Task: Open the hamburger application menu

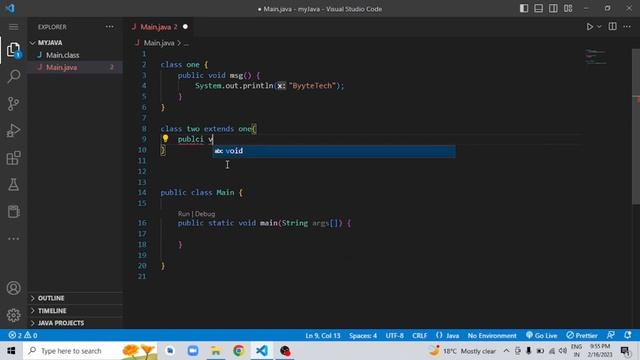Action: tap(13, 27)
